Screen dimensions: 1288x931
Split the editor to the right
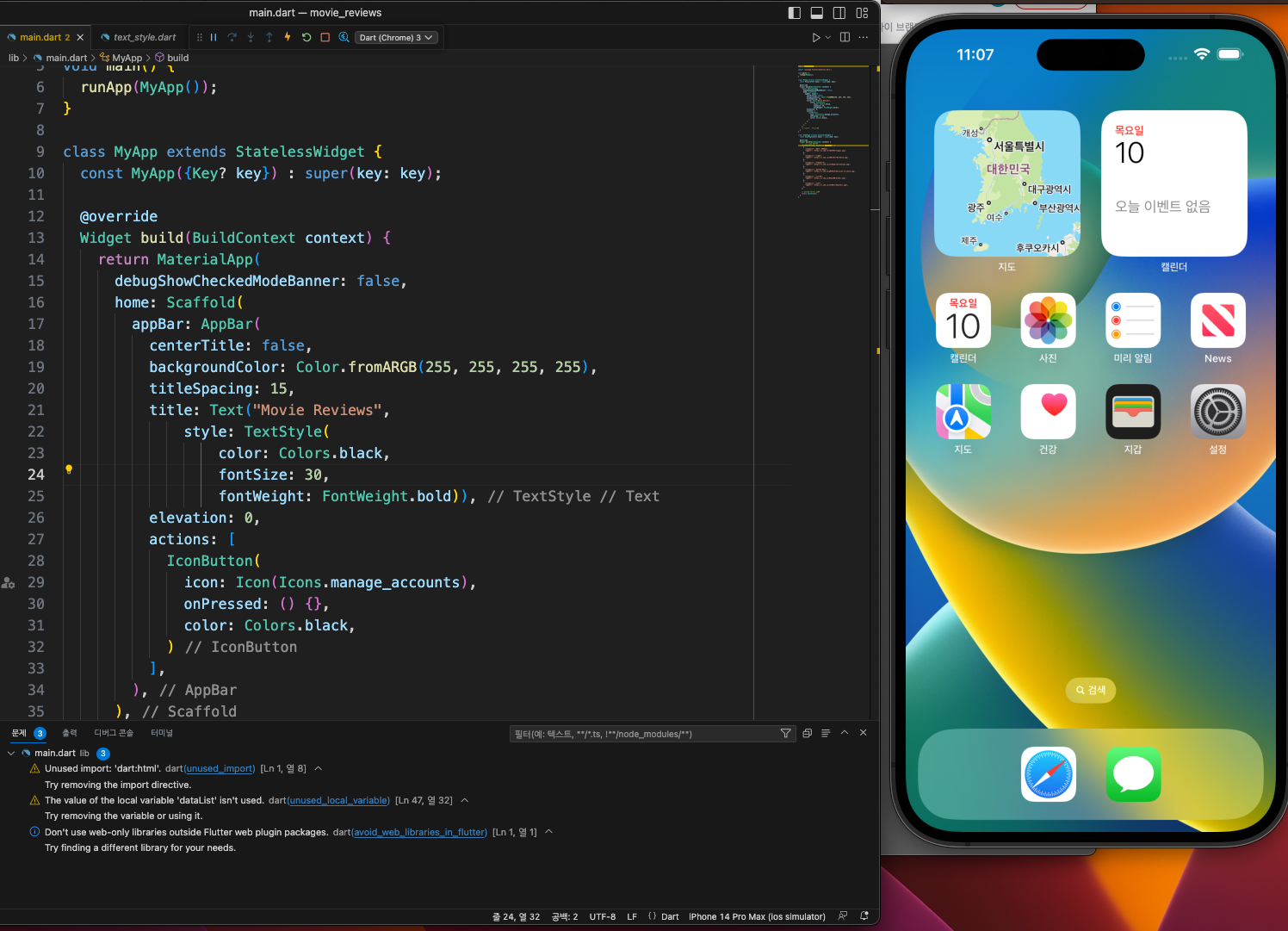(845, 37)
